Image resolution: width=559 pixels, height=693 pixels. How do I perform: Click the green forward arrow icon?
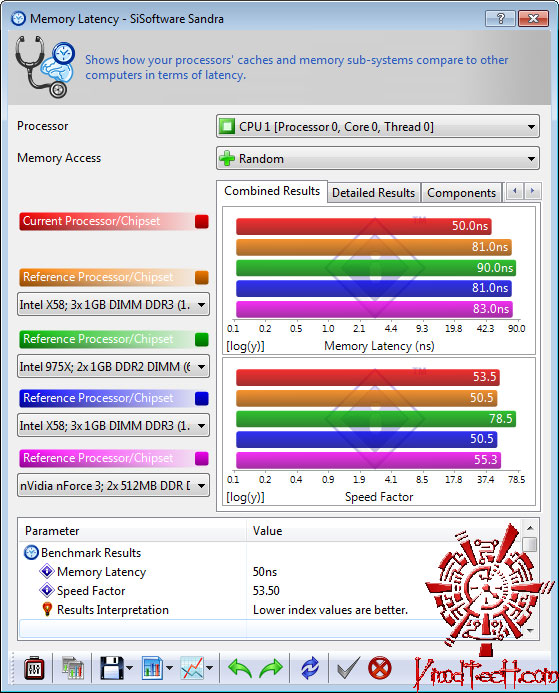tap(270, 668)
